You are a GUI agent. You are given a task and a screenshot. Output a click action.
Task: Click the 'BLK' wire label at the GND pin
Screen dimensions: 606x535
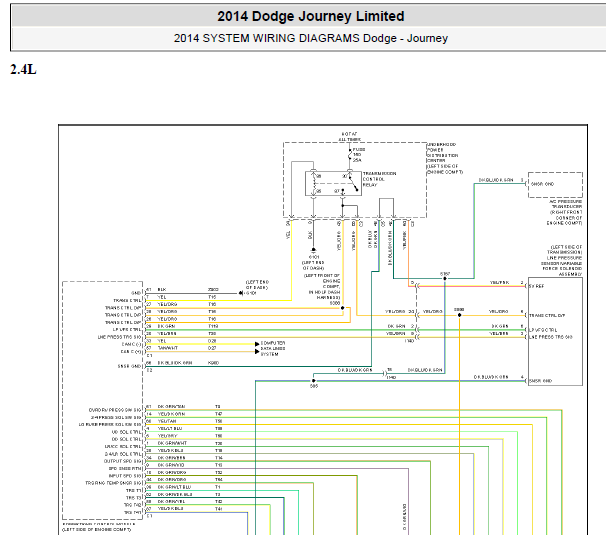tap(162, 290)
